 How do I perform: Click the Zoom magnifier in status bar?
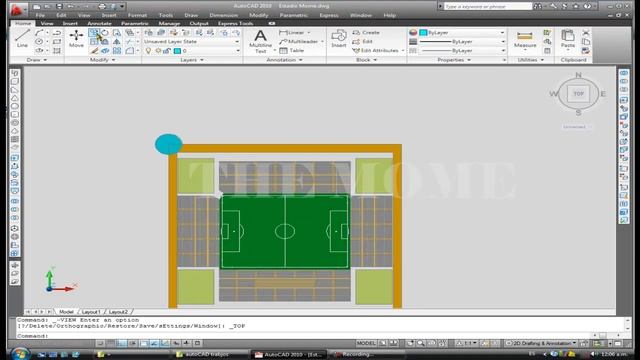point(420,343)
